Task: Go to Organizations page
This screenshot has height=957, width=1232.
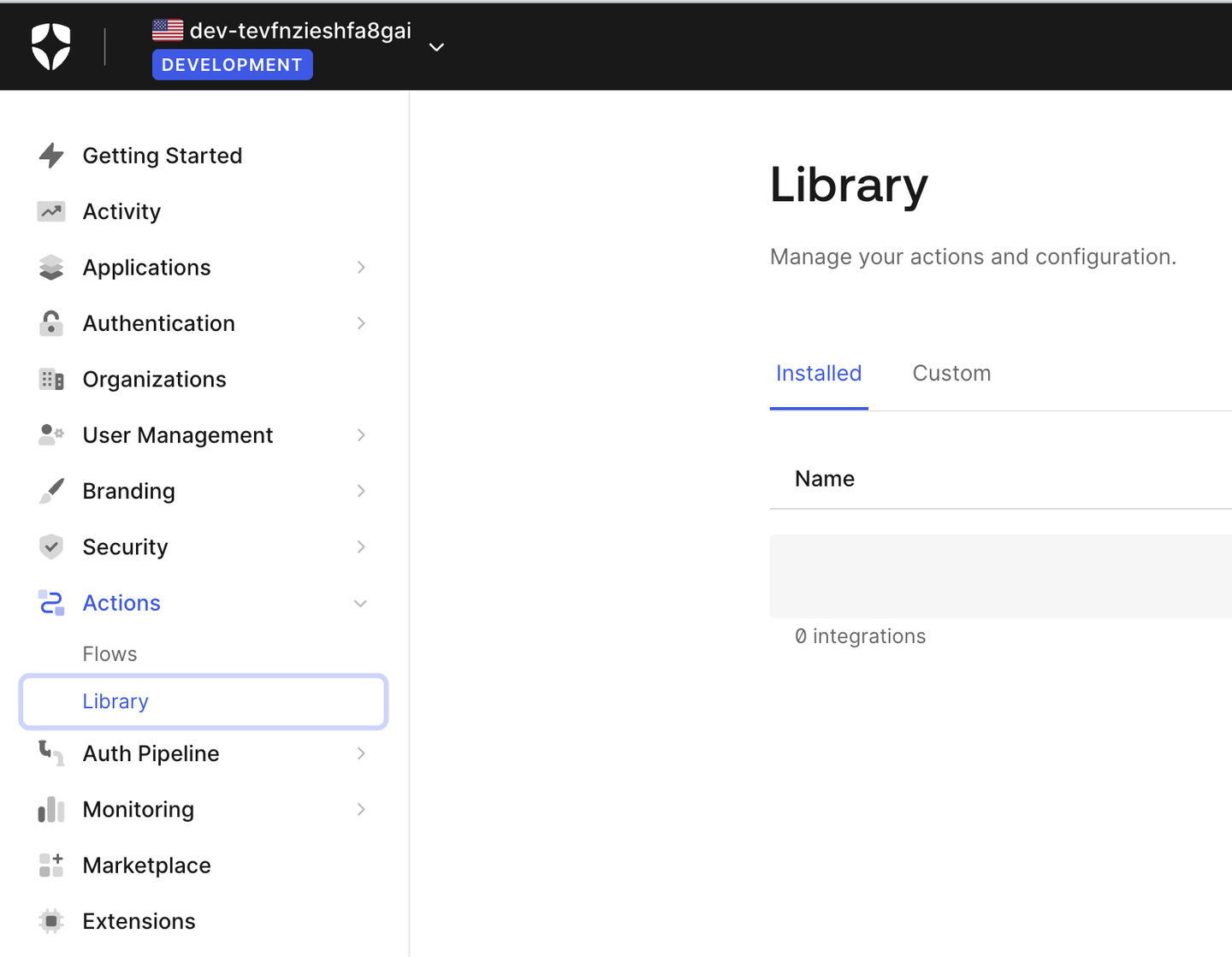Action: click(154, 380)
